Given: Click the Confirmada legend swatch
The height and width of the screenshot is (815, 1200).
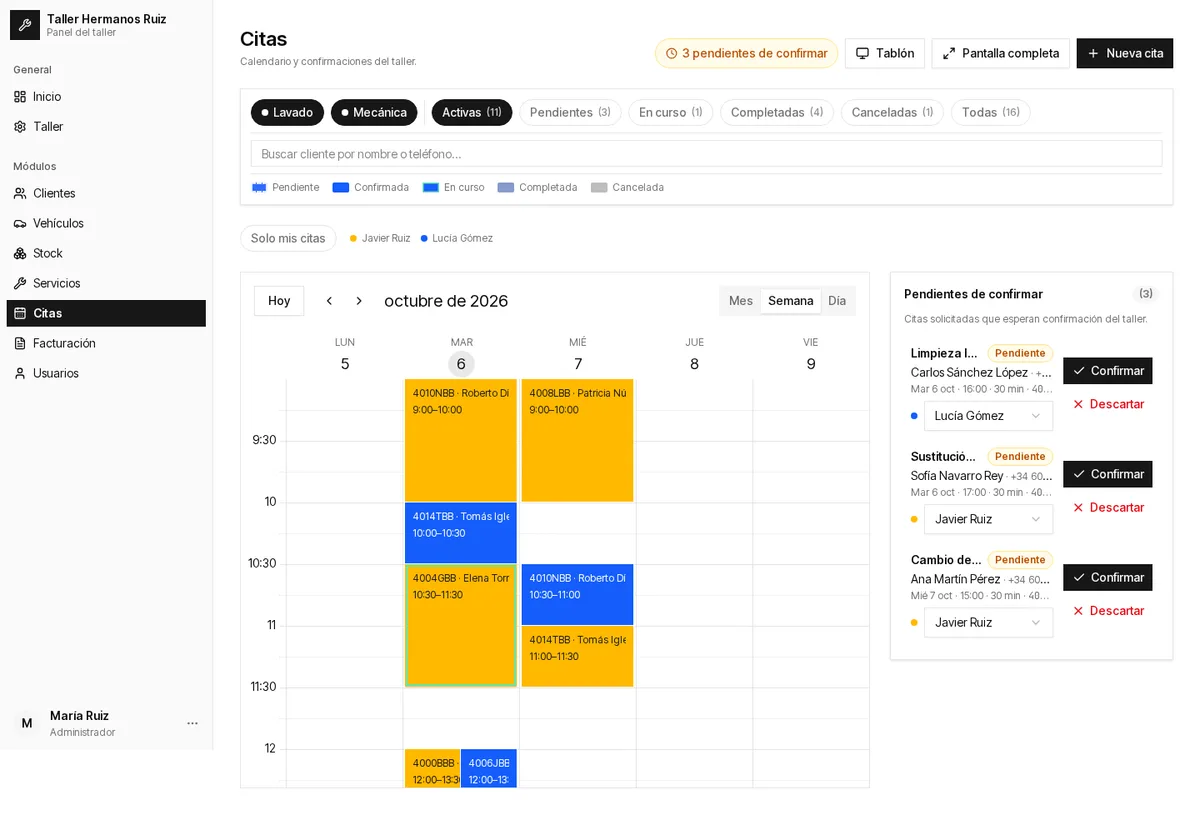Looking at the screenshot, I should (x=341, y=187).
